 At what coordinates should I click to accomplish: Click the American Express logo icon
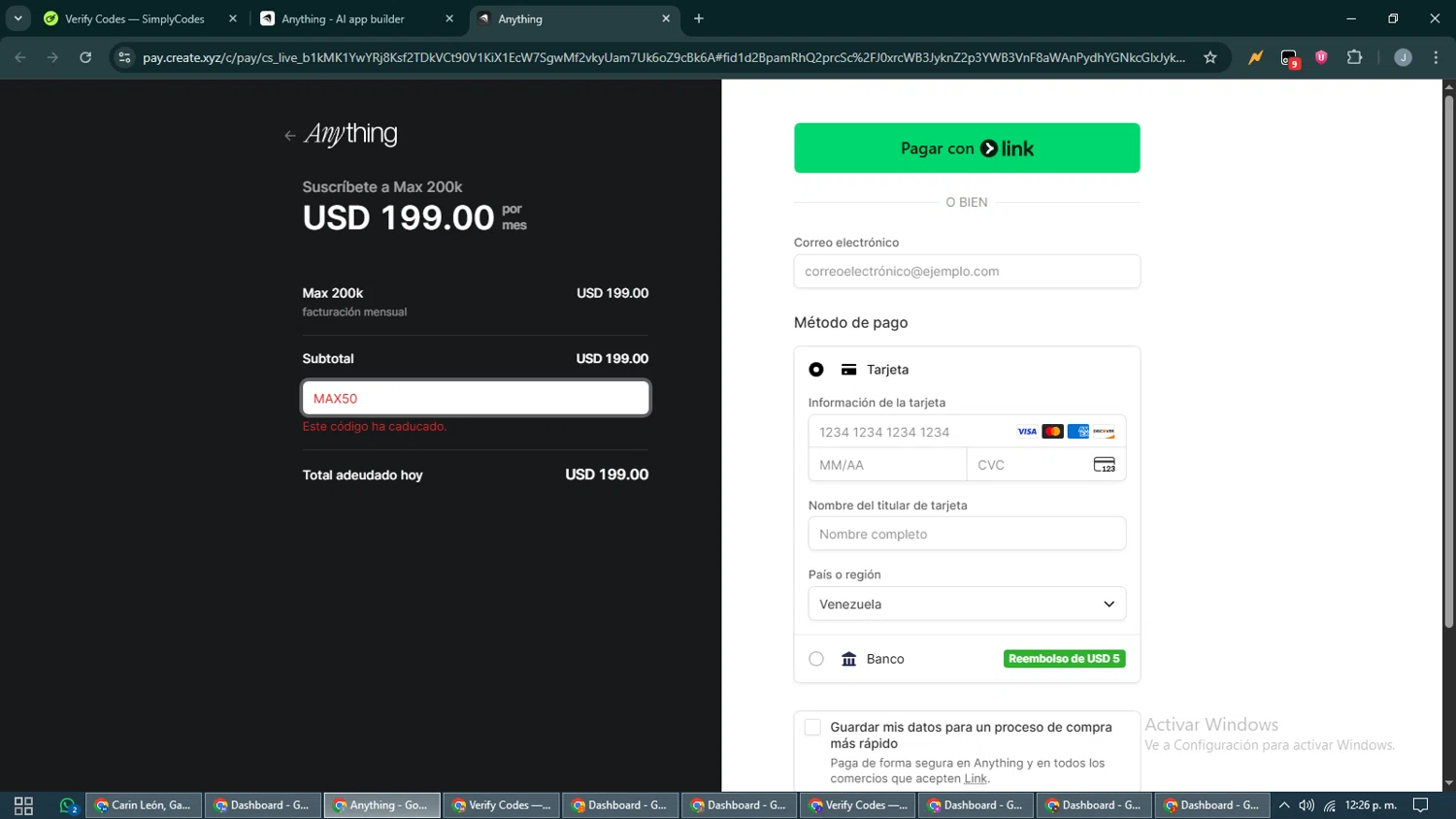click(1078, 432)
